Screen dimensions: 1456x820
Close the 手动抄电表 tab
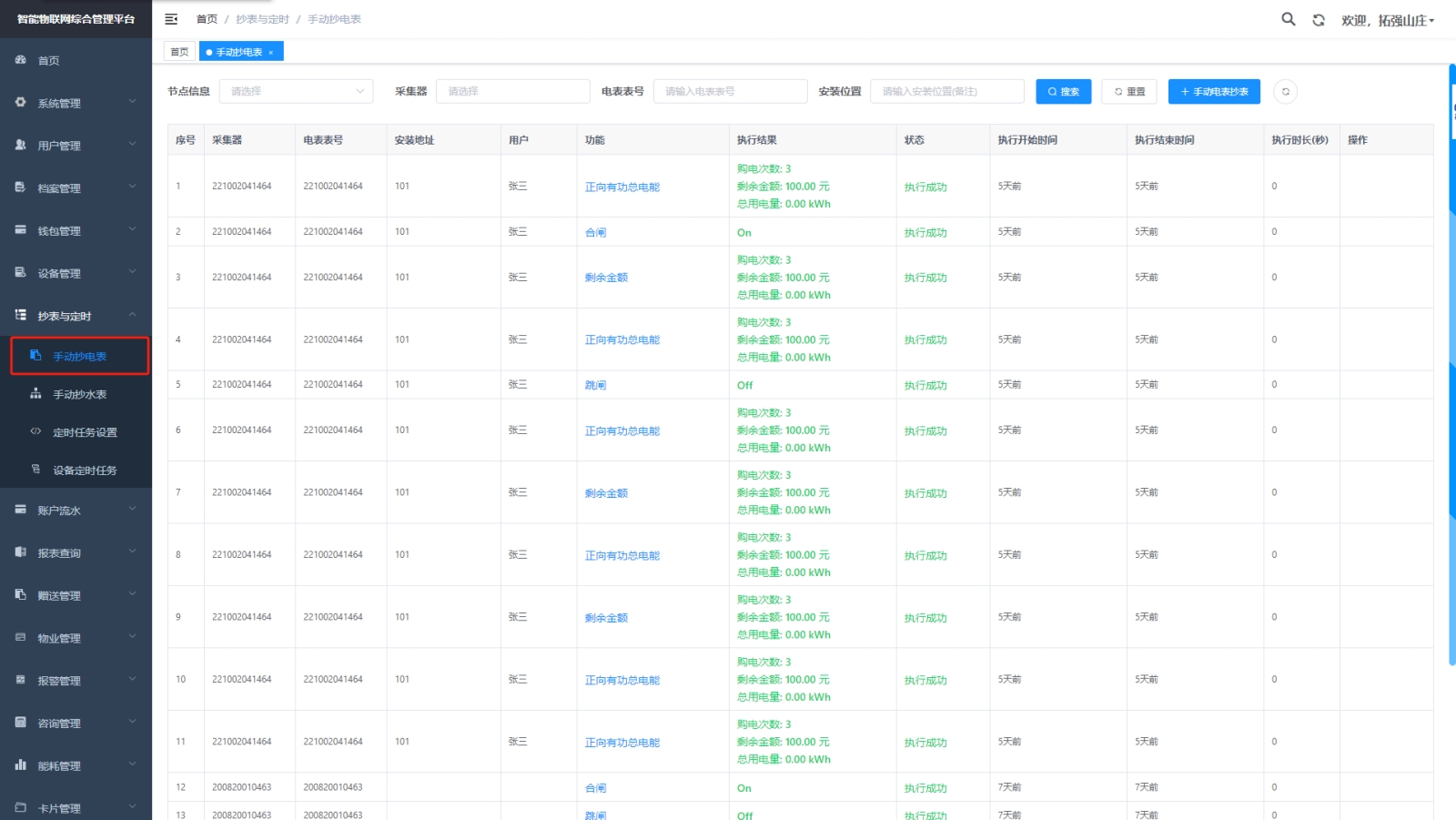(271, 53)
